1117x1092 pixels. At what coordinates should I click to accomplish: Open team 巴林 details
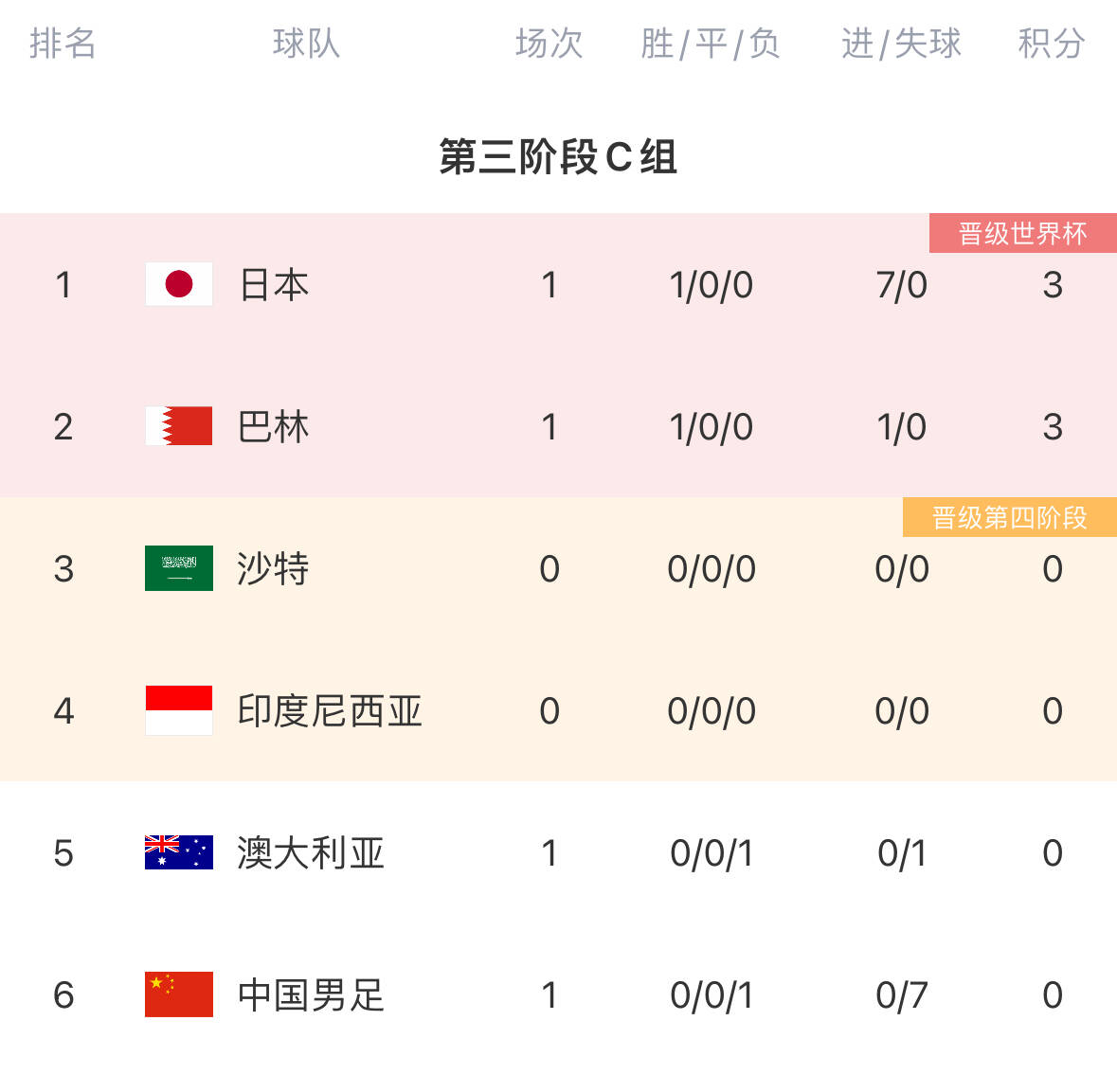[x=274, y=427]
